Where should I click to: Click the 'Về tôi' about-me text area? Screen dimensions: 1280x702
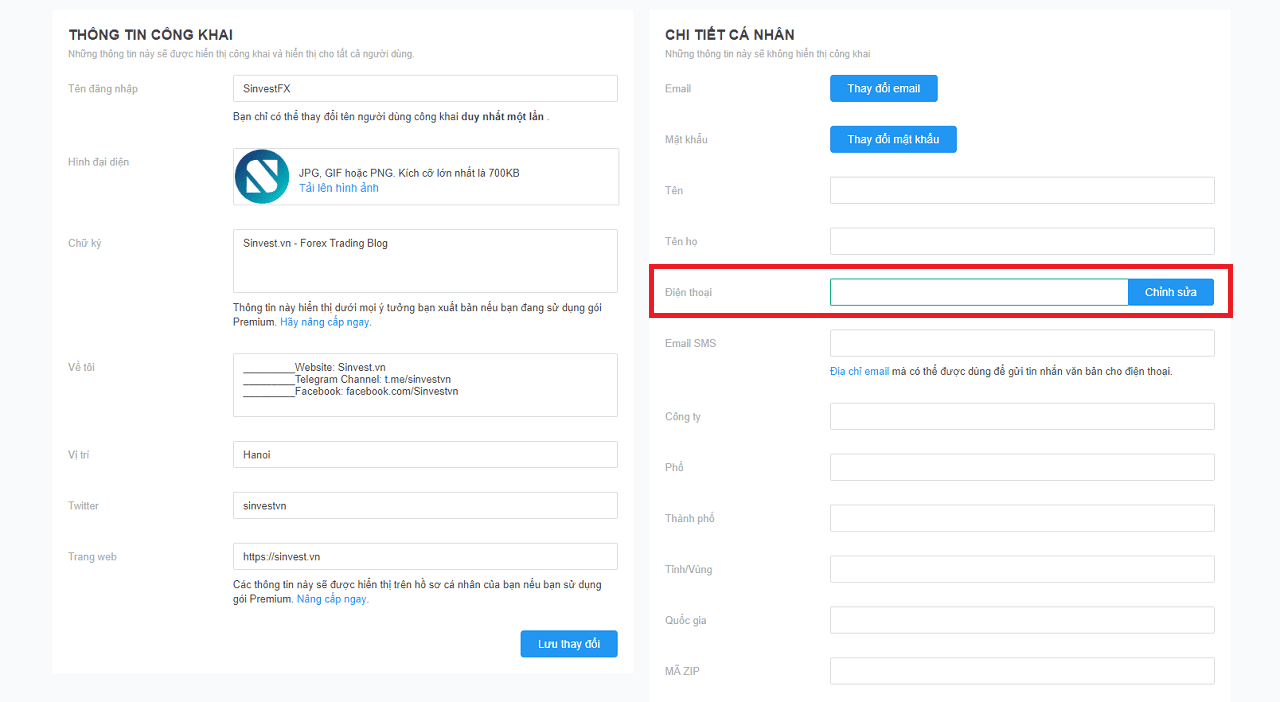point(425,385)
